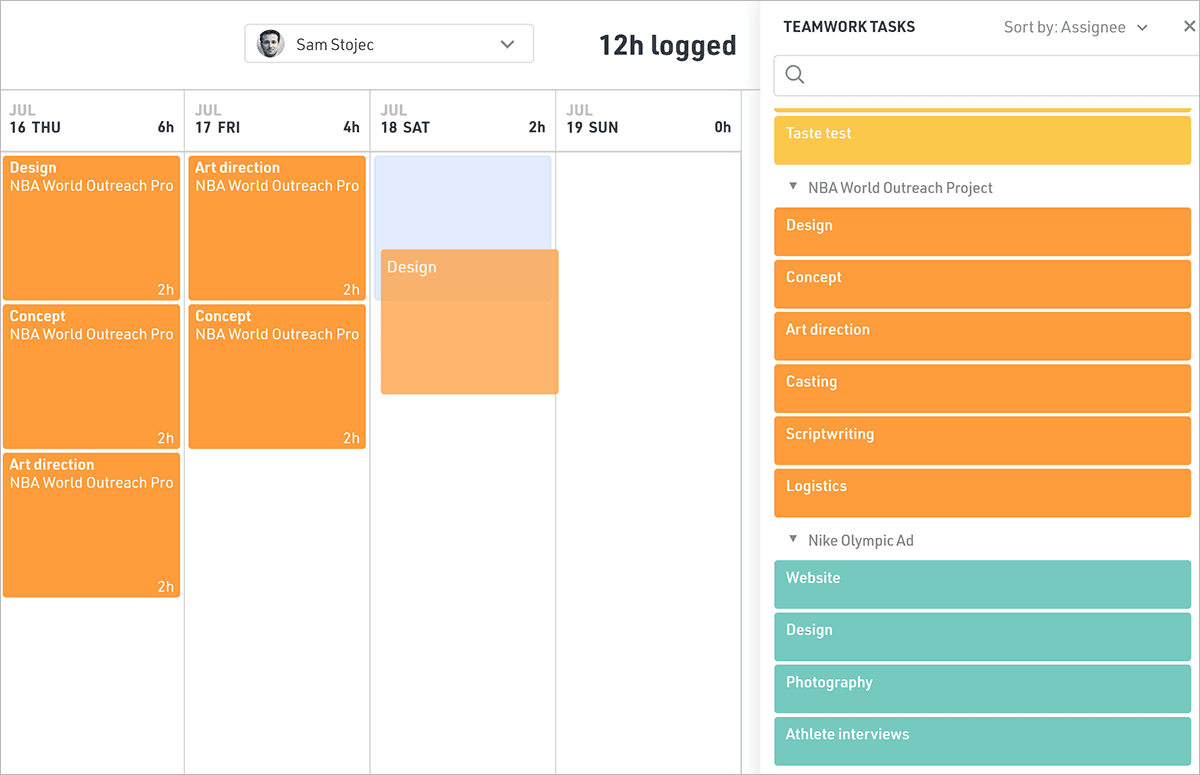1200x775 pixels.
Task: Select the Athlete interviews task
Action: click(x=982, y=740)
